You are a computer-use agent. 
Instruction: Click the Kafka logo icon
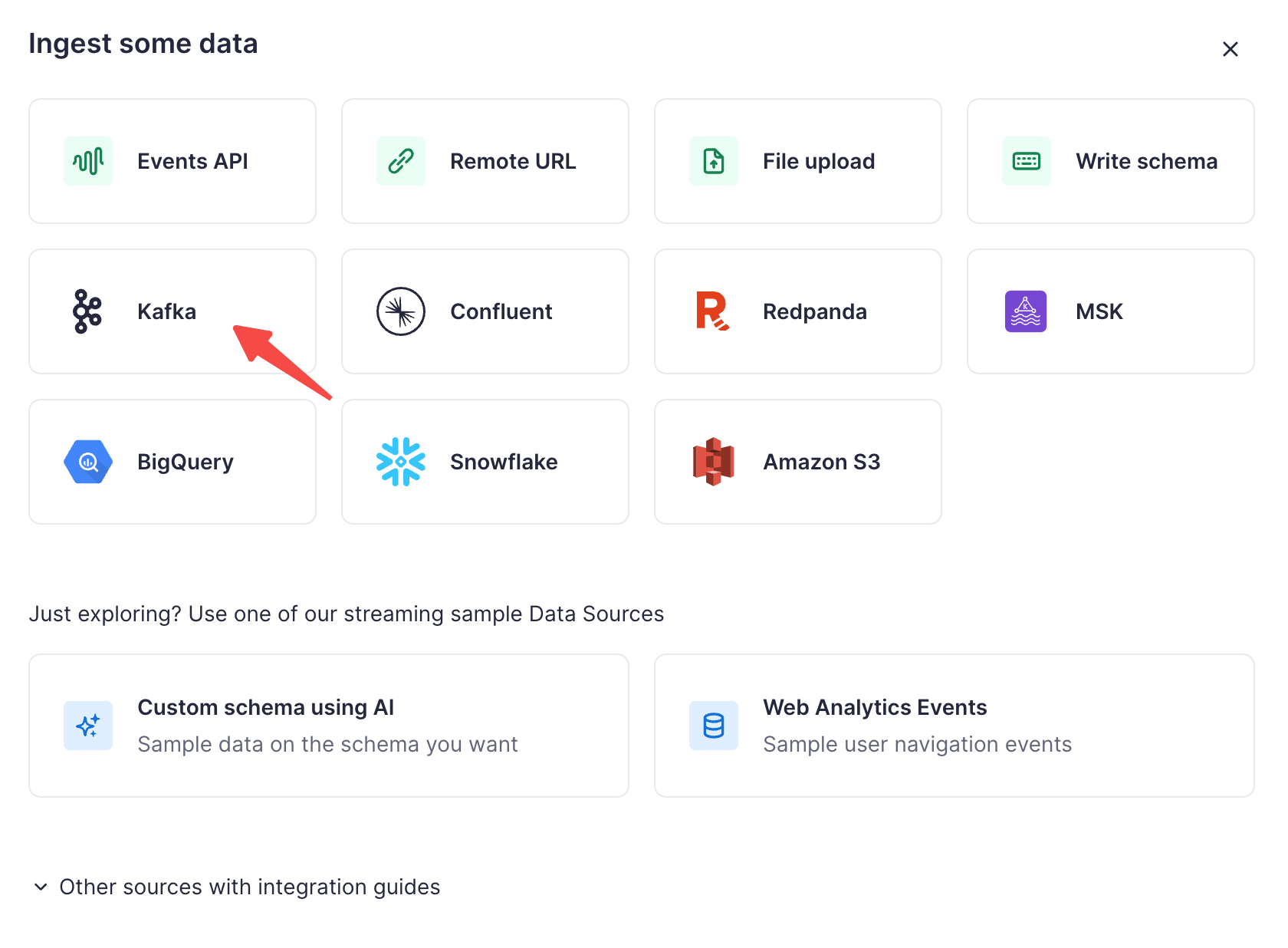point(87,311)
